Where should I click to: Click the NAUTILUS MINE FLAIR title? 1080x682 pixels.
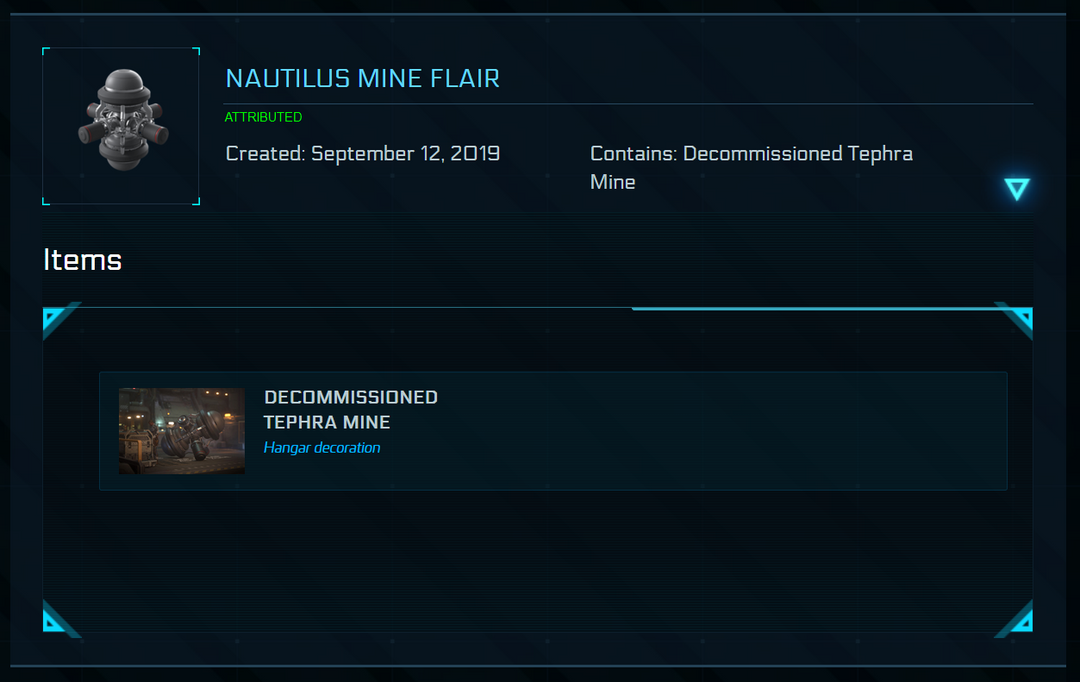pyautogui.click(x=362, y=78)
